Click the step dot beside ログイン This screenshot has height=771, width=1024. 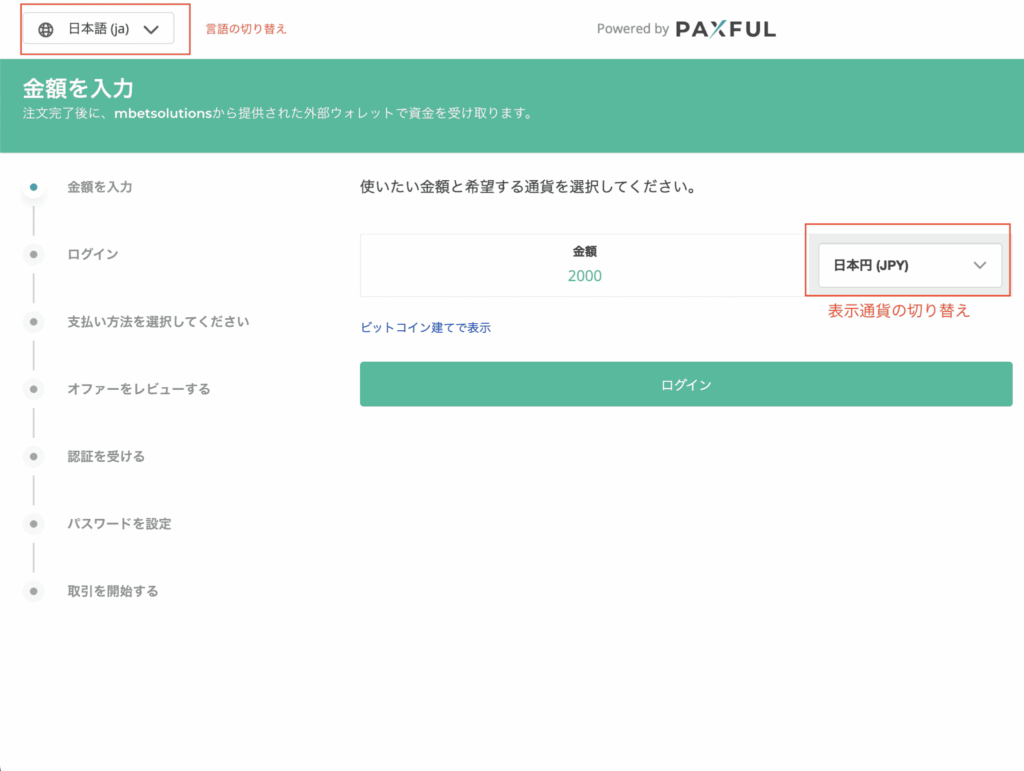(x=34, y=254)
